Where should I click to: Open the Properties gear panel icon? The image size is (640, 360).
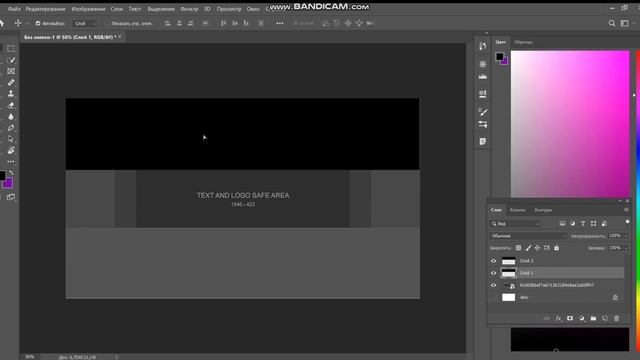coord(483,64)
